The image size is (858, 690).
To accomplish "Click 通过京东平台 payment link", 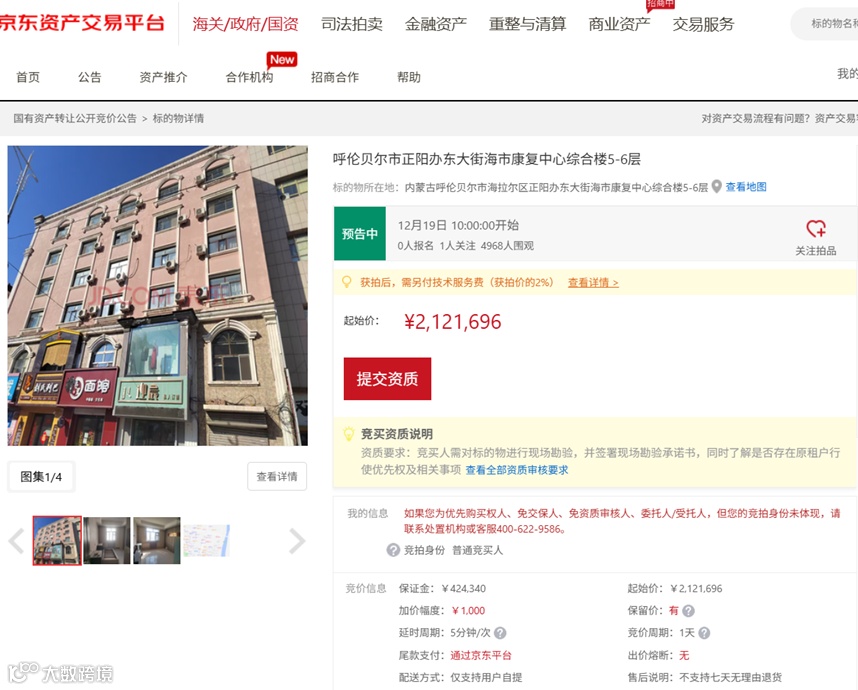I will (x=481, y=656).
